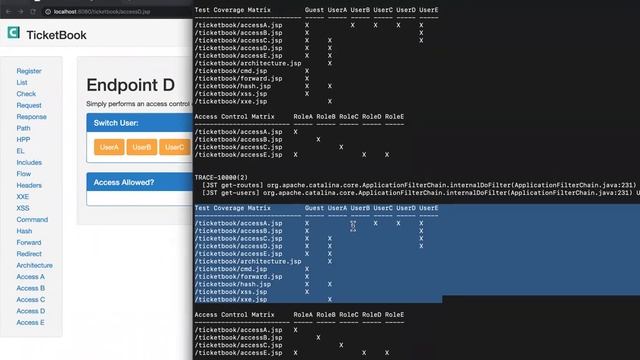
Task: Go to the Includes page
Action: [29, 162]
